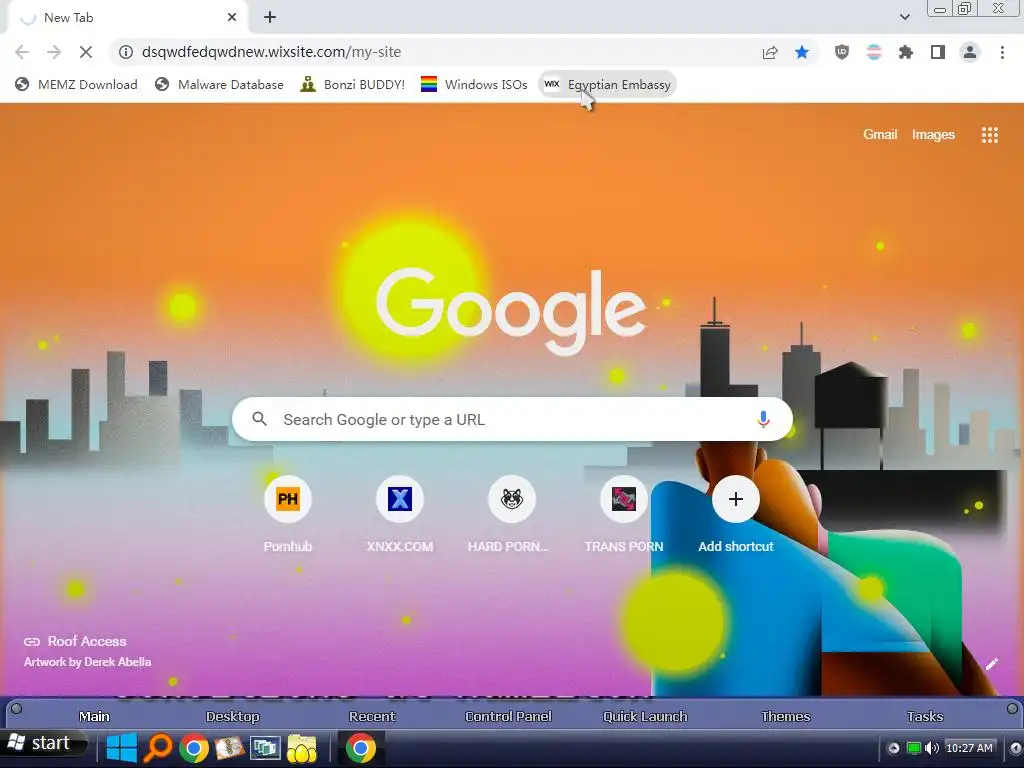The height and width of the screenshot is (768, 1024).
Task: Click the 10:27 AM system clock
Action: (969, 748)
